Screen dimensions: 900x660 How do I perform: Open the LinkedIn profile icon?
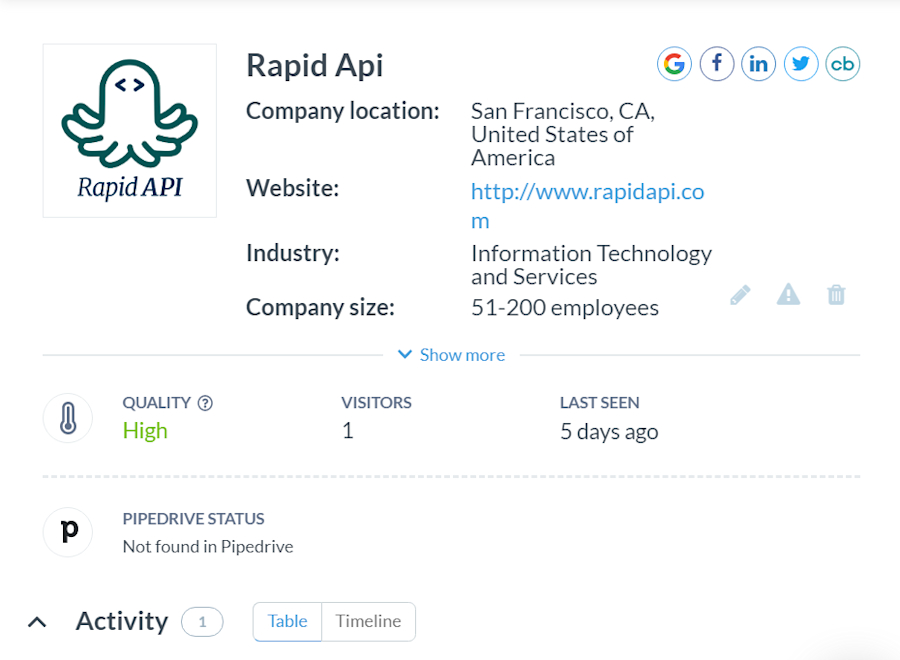pyautogui.click(x=758, y=63)
